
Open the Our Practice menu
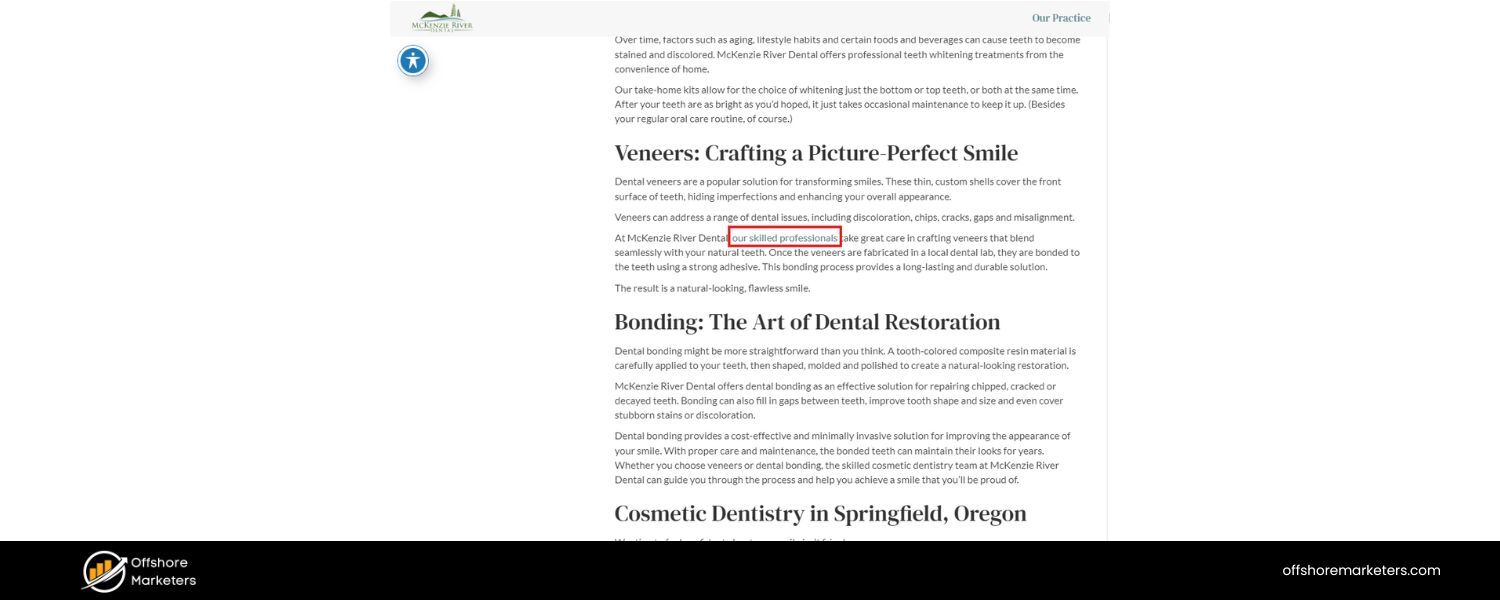1061,18
